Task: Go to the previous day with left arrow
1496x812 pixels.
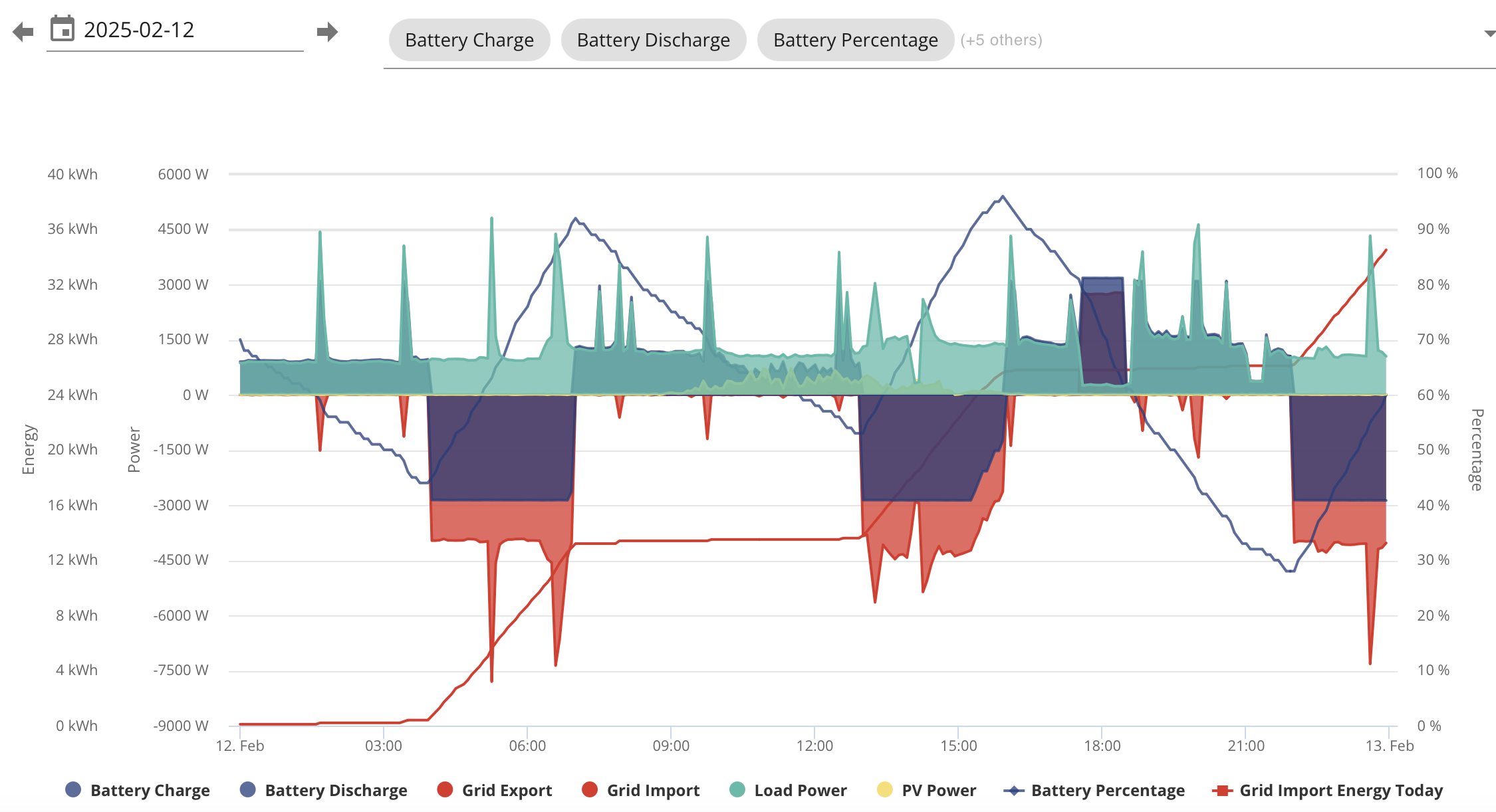Action: click(23, 31)
